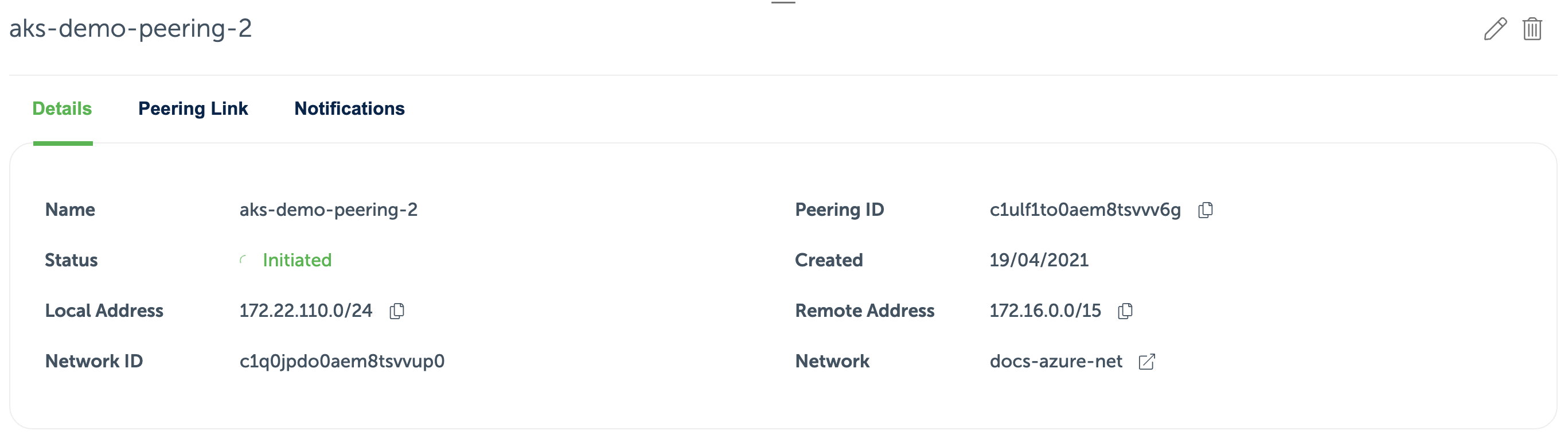
Task: Click the edit pencil icon
Action: coord(1495,29)
